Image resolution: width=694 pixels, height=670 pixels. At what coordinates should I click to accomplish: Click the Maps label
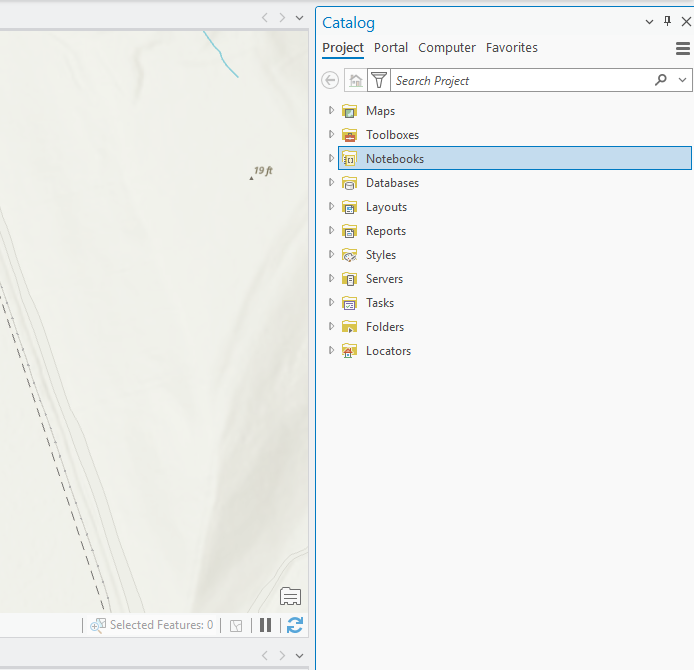(380, 111)
